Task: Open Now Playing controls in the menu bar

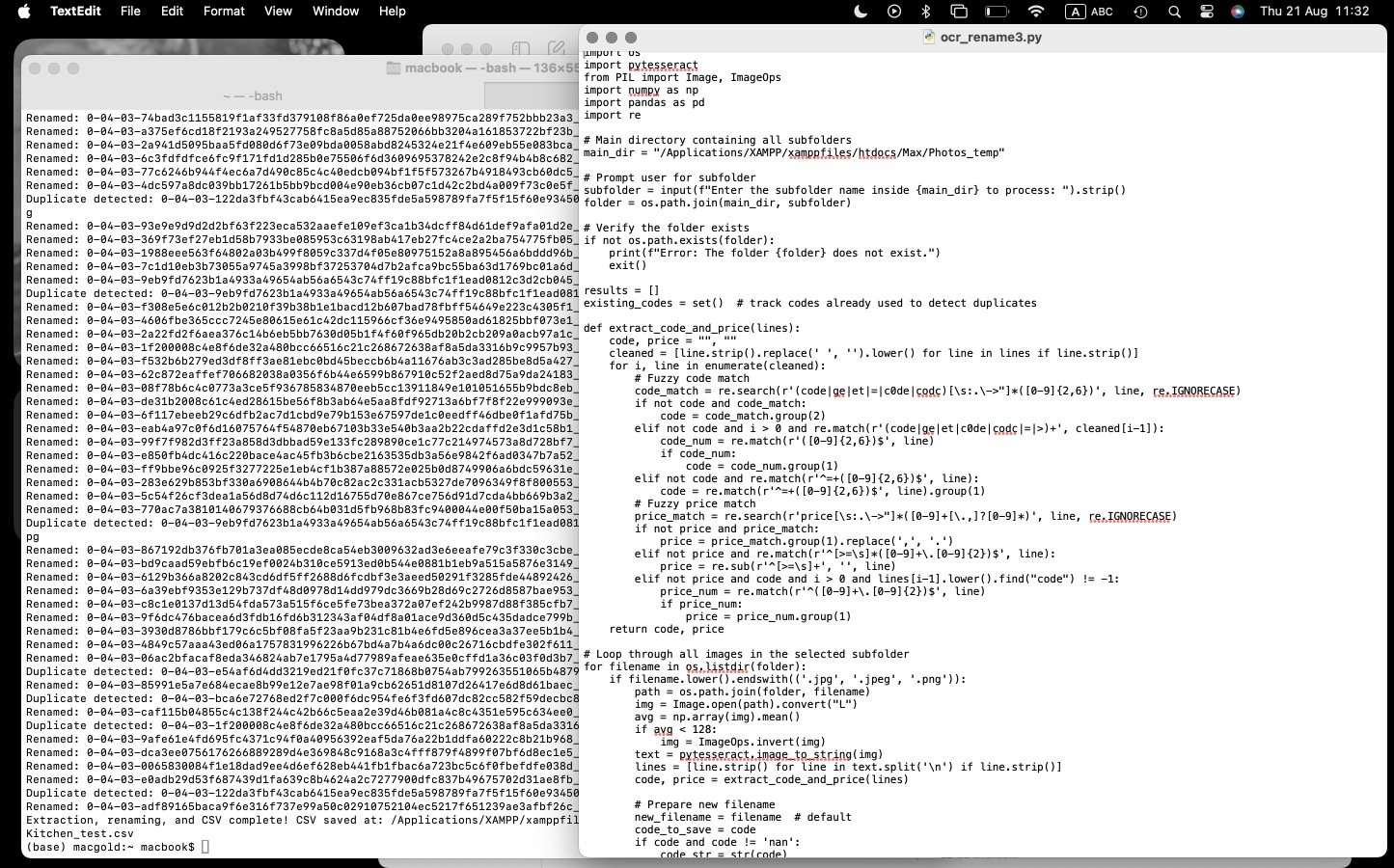Action: [893, 12]
